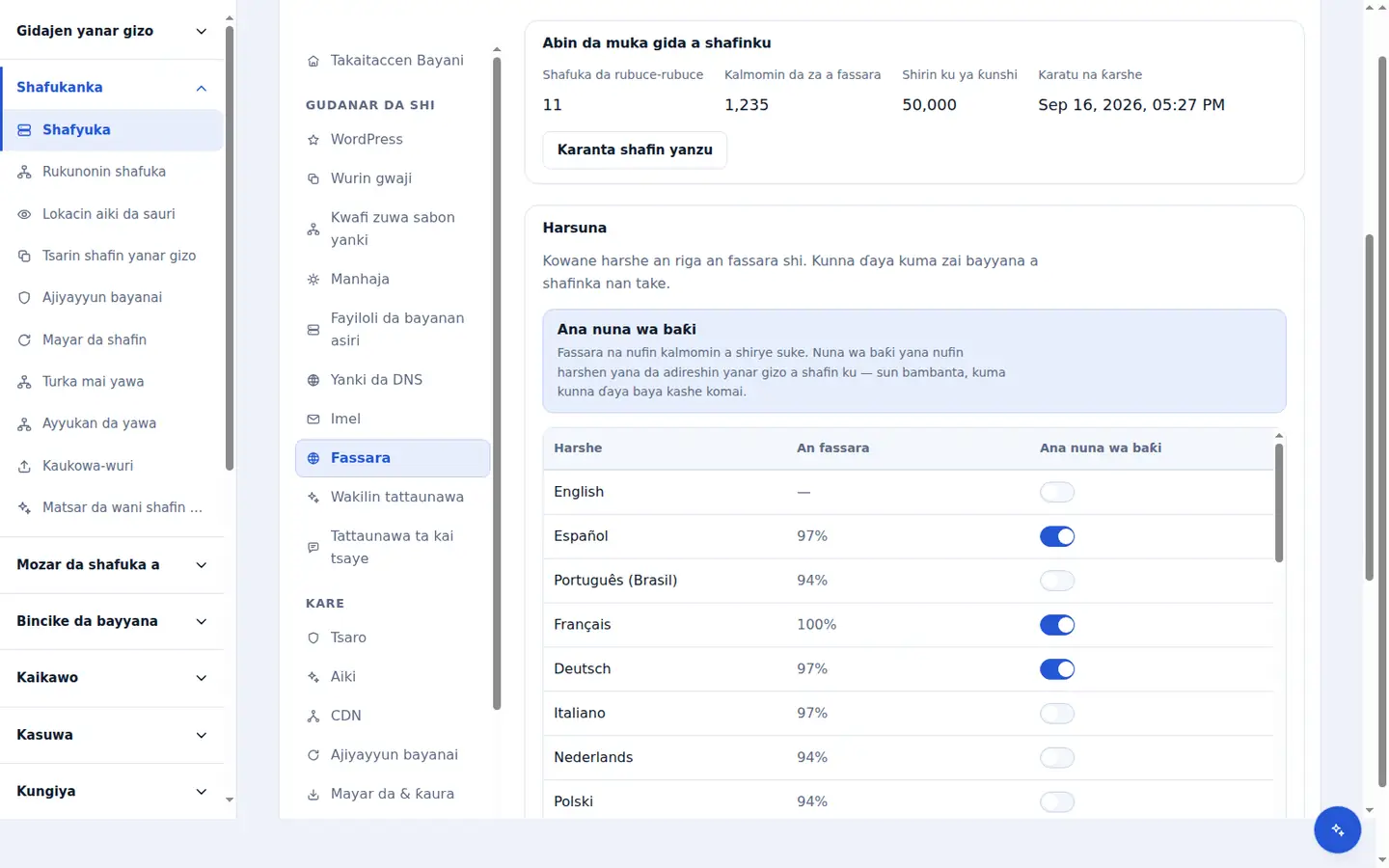
Task: Click the Shafyuka server icon in sidebar
Action: [x=24, y=130]
